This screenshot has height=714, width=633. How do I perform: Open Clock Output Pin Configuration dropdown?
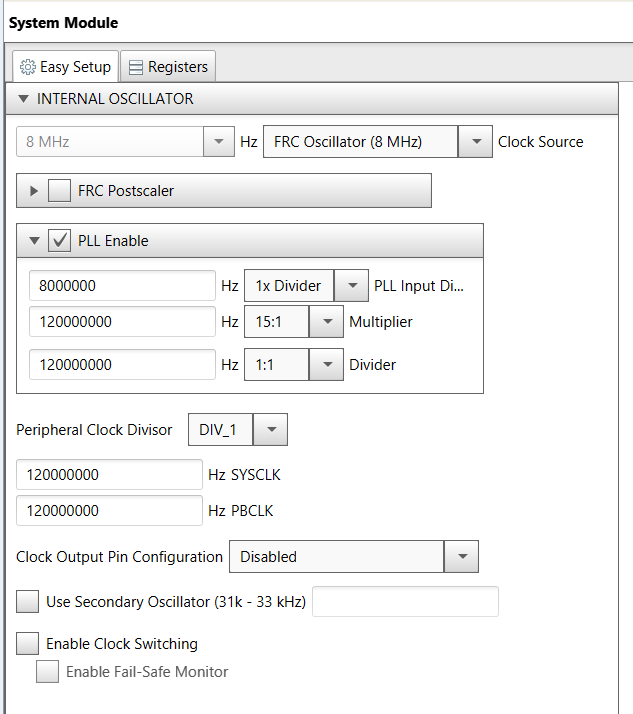coord(461,556)
